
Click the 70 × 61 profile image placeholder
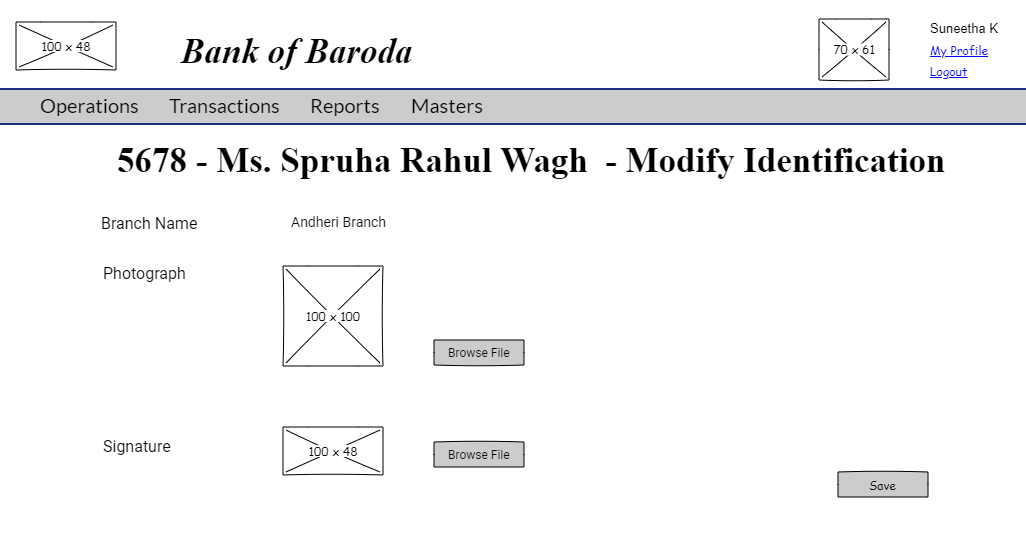[854, 50]
